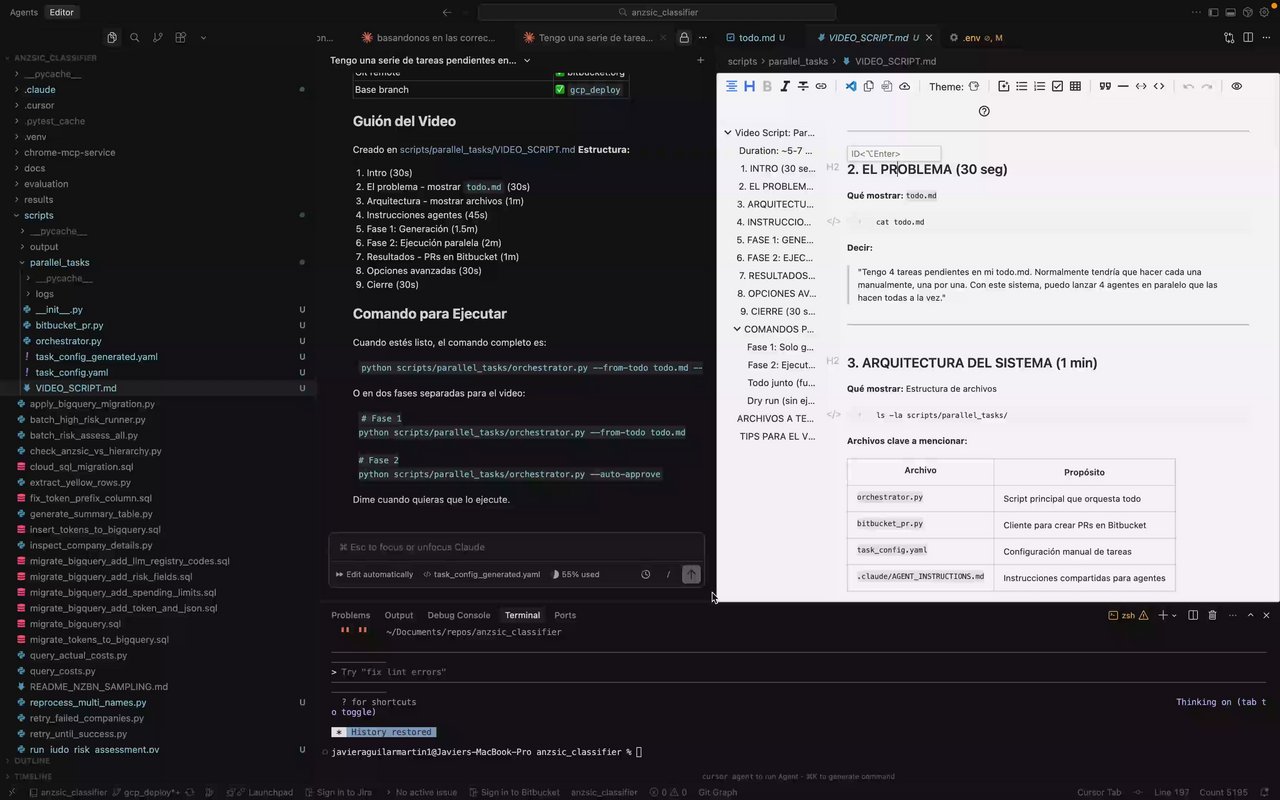This screenshot has height=800, width=1280.
Task: Open the zsh terminal profile dropdown
Action: (1175, 616)
